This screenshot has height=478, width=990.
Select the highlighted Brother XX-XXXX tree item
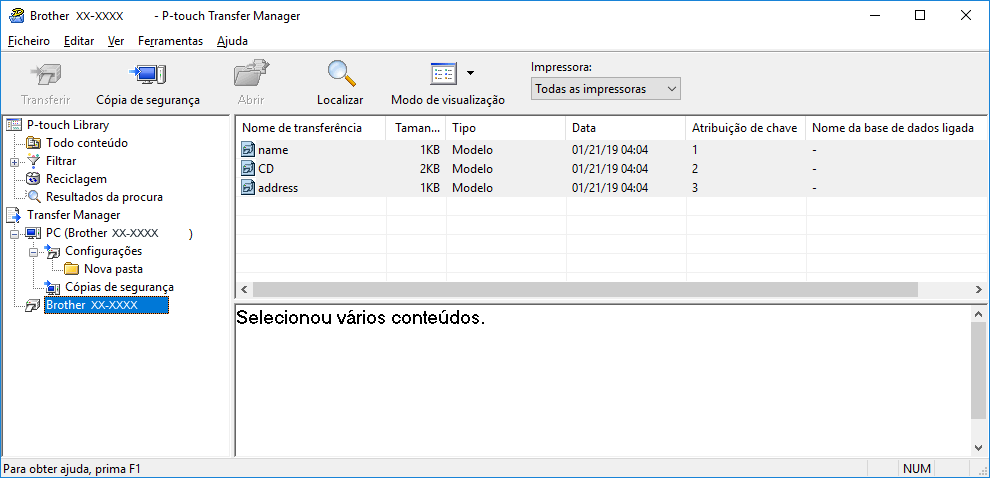tap(106, 306)
